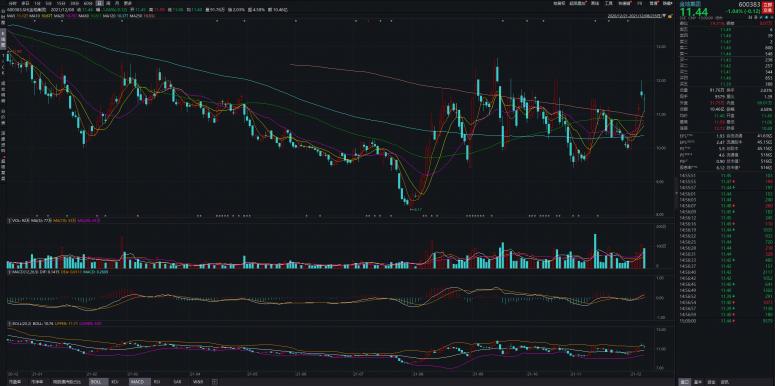Screen dimensions: 775x386
Task: Open the date range filter dropdown arrow
Action: point(663,16)
